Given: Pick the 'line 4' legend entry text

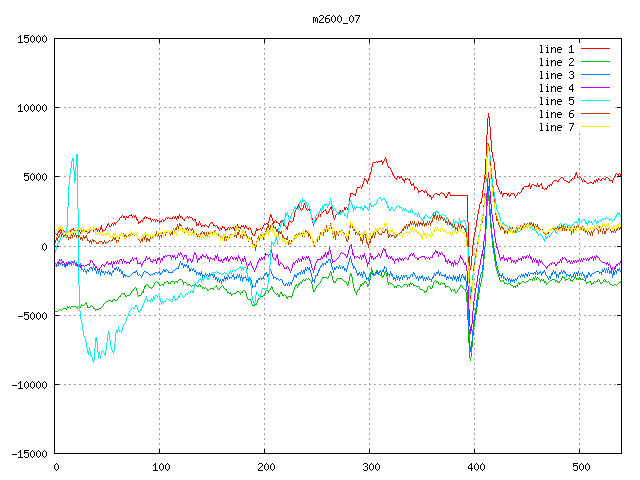Looking at the screenshot, I should (x=557, y=88).
